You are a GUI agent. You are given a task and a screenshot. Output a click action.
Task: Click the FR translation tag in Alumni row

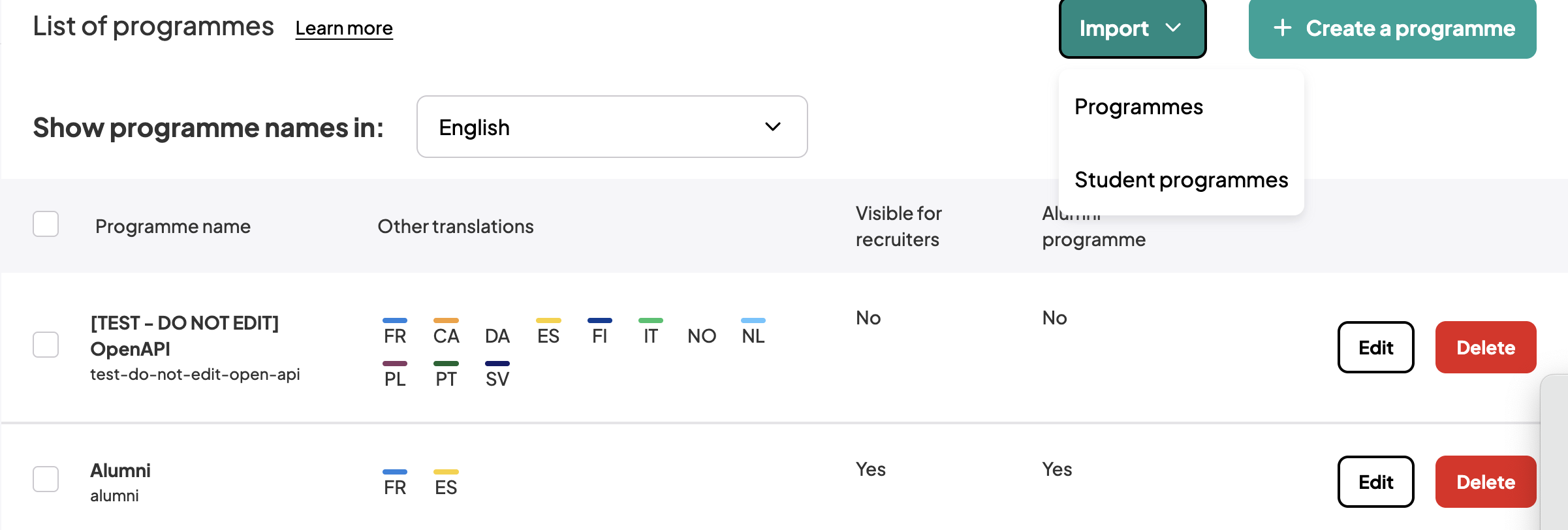pyautogui.click(x=395, y=484)
